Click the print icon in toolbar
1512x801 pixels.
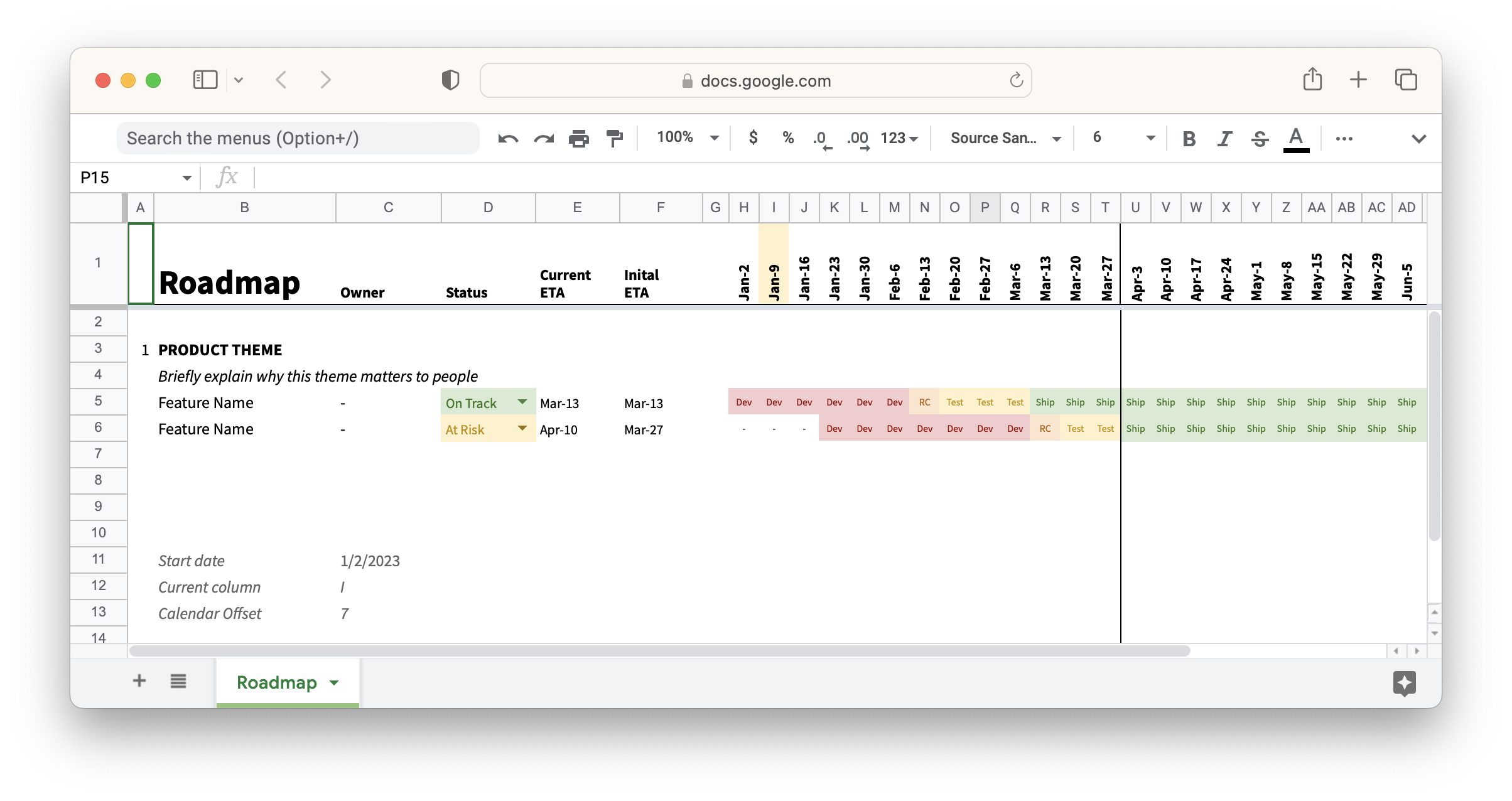578,138
